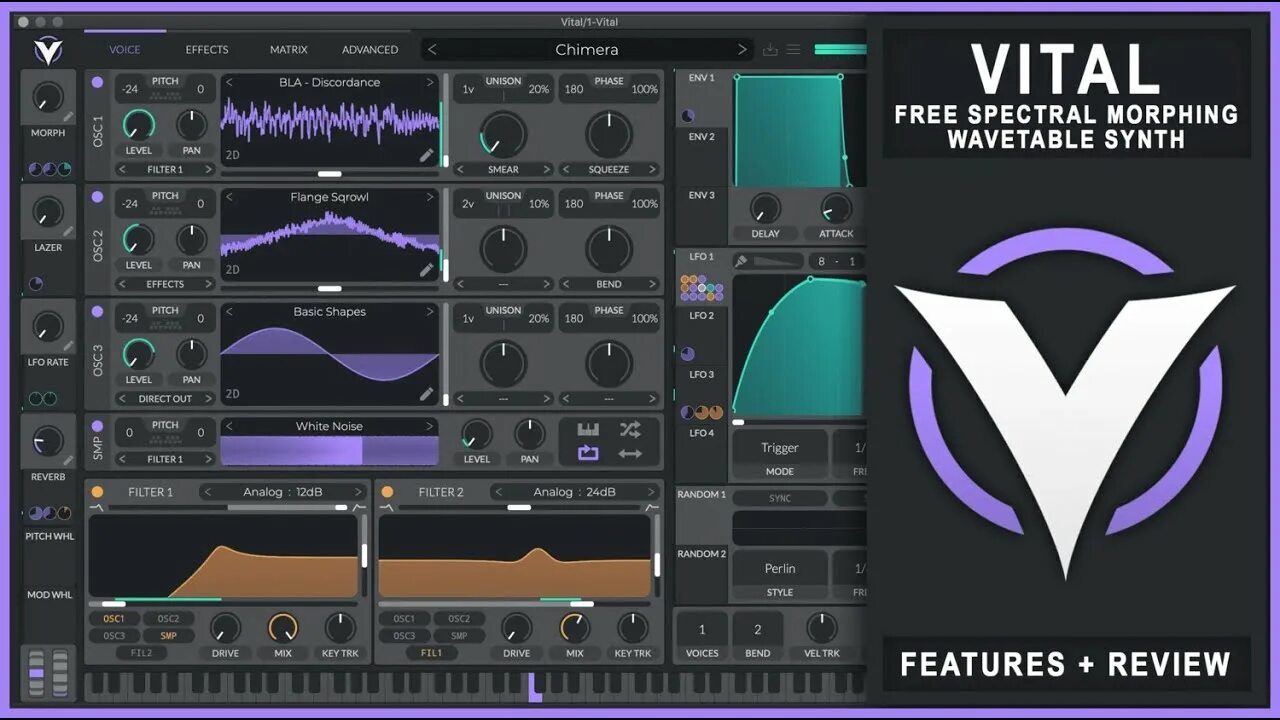Screen dimensions: 1280x720
Task: Click the pencil icon on LFO RATE macro
Action: 68,345
